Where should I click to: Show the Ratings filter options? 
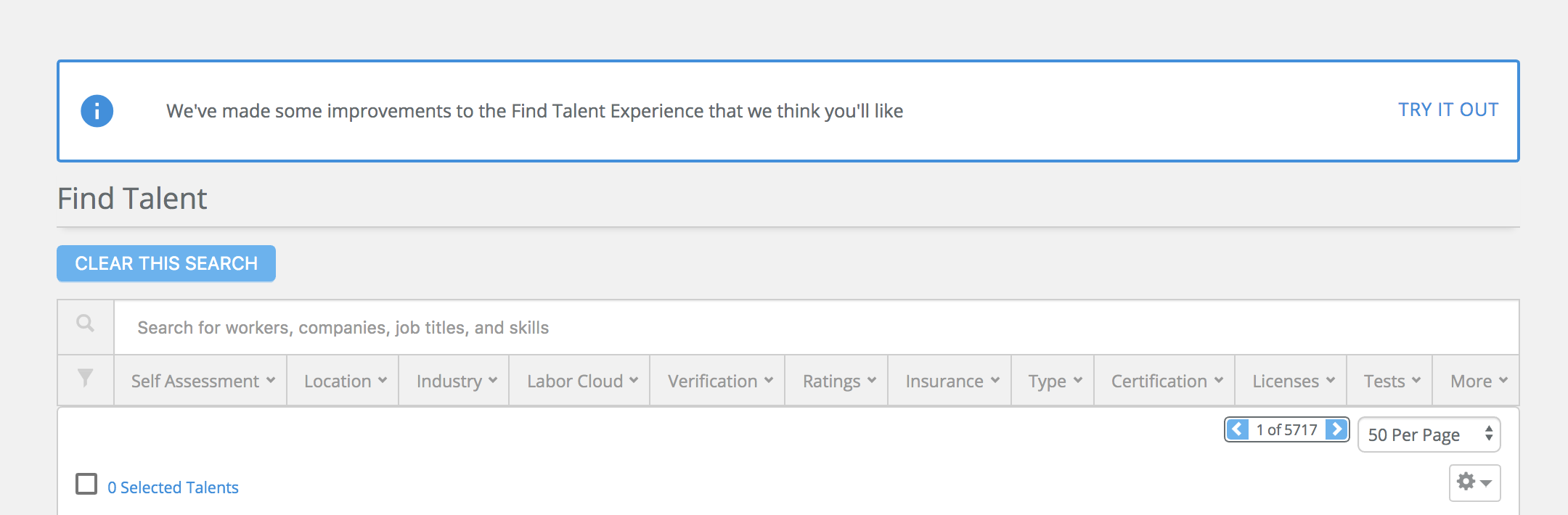coord(838,381)
